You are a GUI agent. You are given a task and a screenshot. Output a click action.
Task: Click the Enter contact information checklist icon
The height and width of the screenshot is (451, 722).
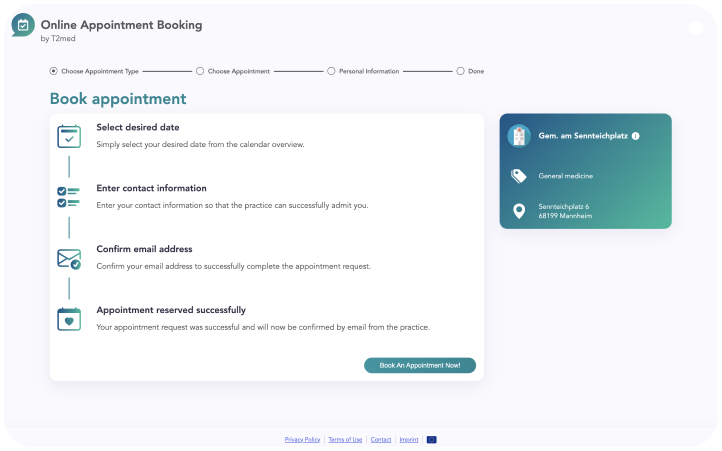(x=69, y=197)
